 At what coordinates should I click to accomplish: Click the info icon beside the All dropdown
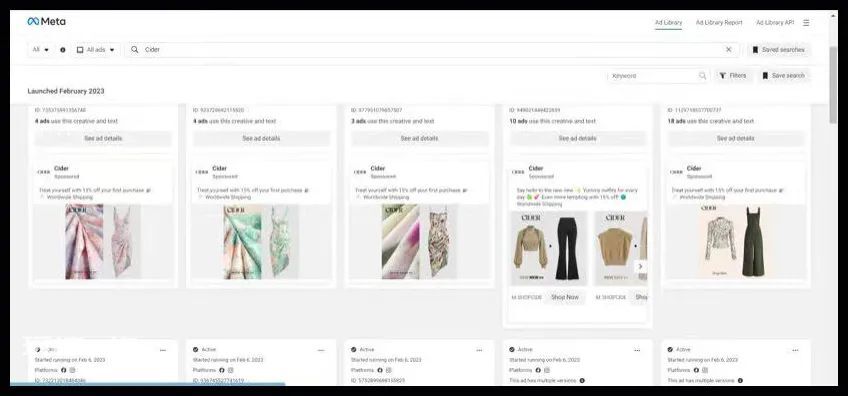point(63,50)
